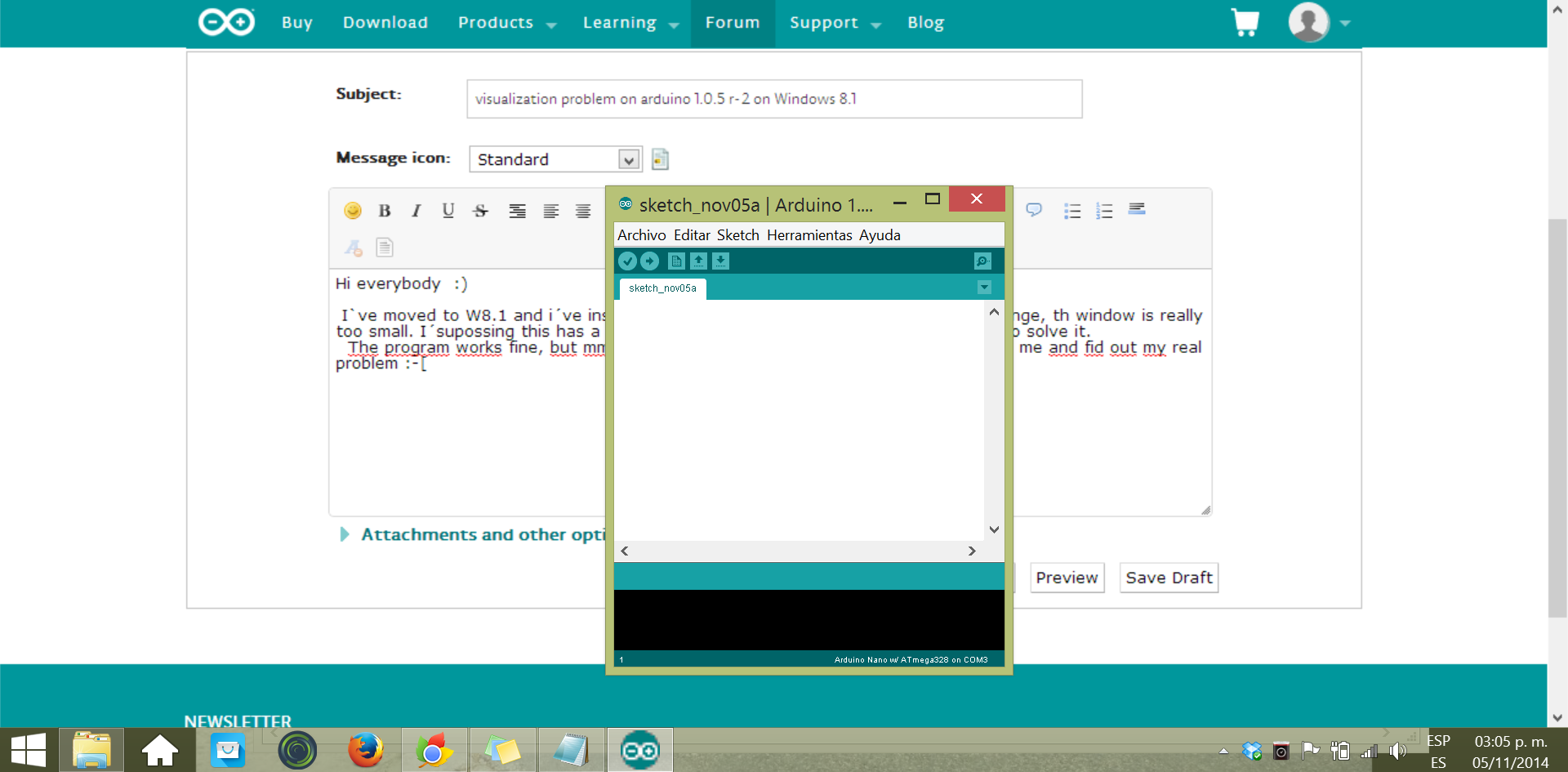Insert a quote bubble in the post
The height and width of the screenshot is (772, 1568).
pyautogui.click(x=1034, y=210)
